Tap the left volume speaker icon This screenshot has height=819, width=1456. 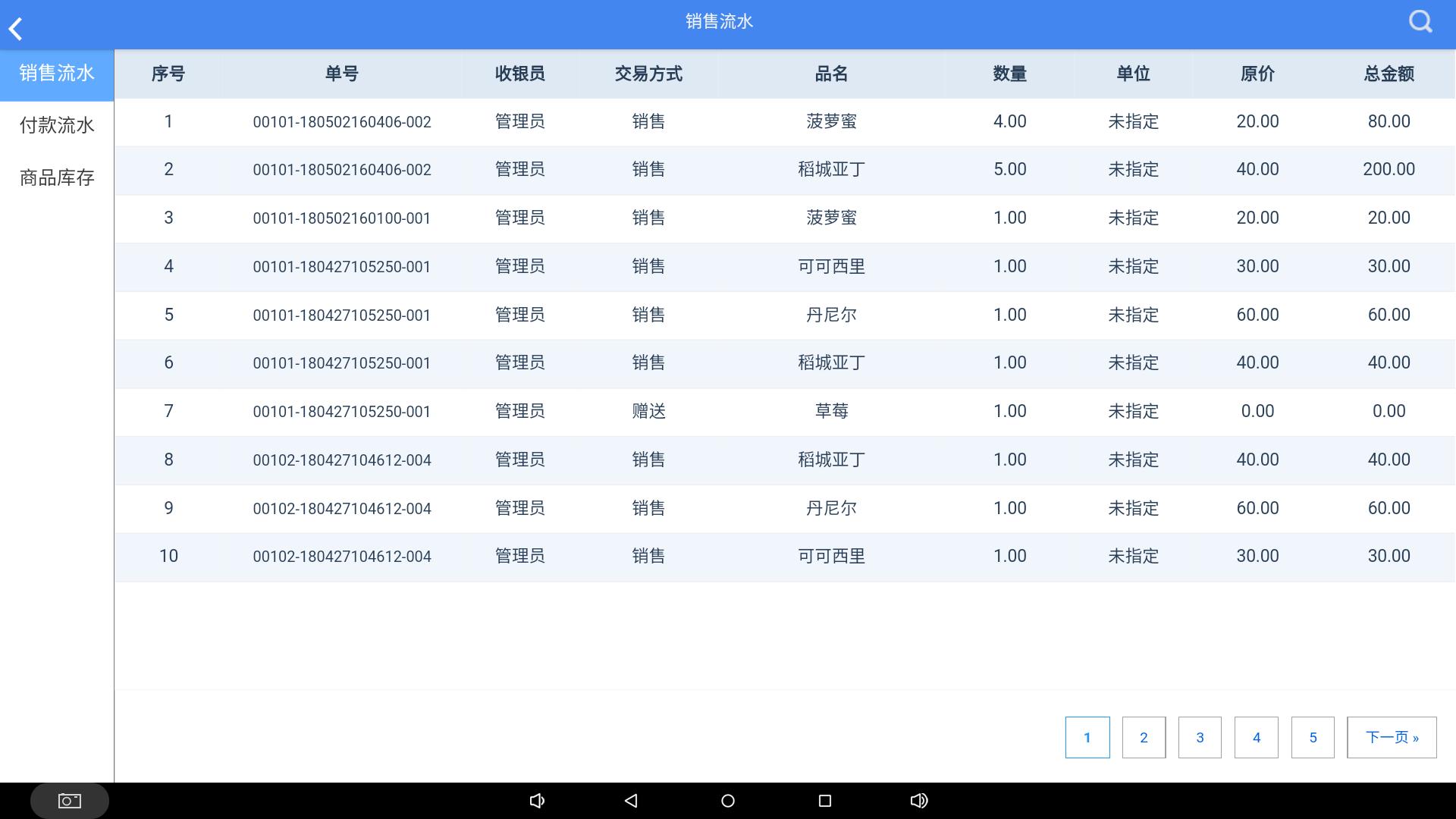coord(538,800)
